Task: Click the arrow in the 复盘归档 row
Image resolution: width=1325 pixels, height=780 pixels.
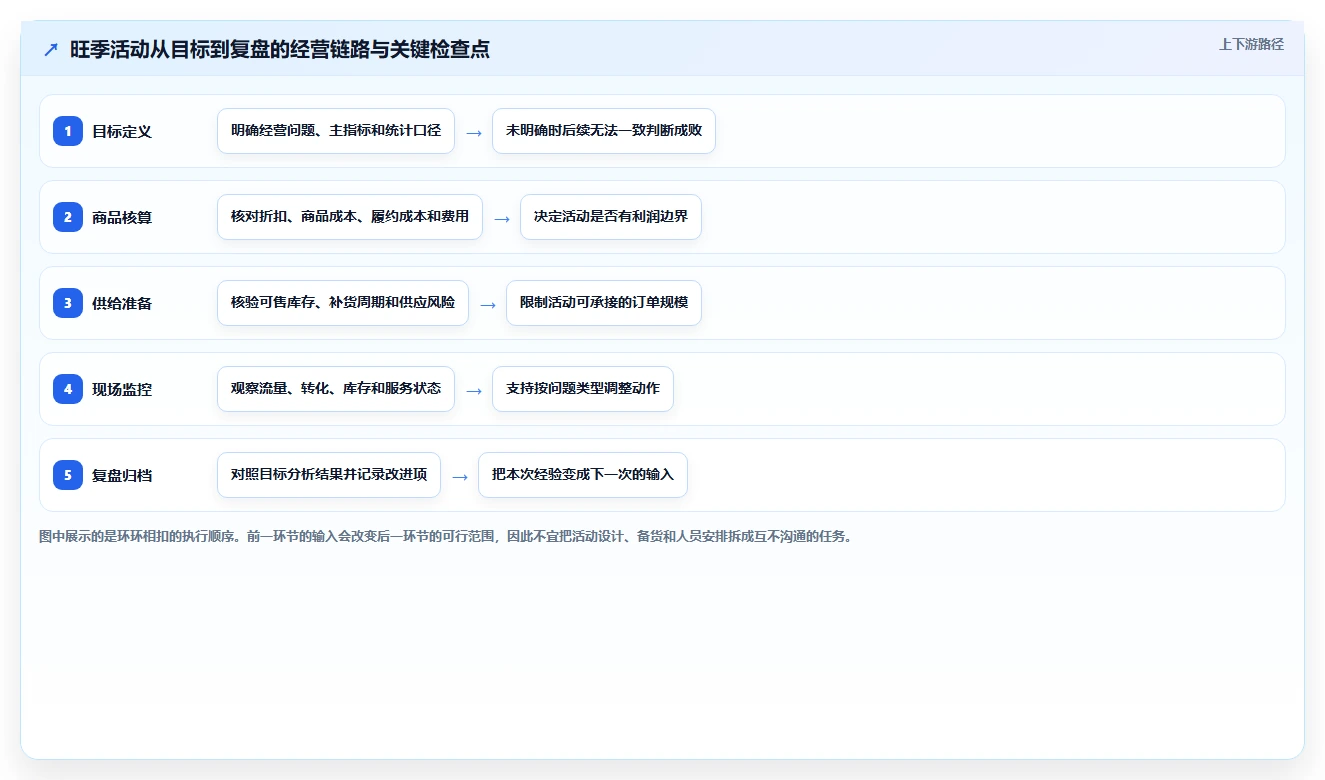Action: click(x=460, y=476)
